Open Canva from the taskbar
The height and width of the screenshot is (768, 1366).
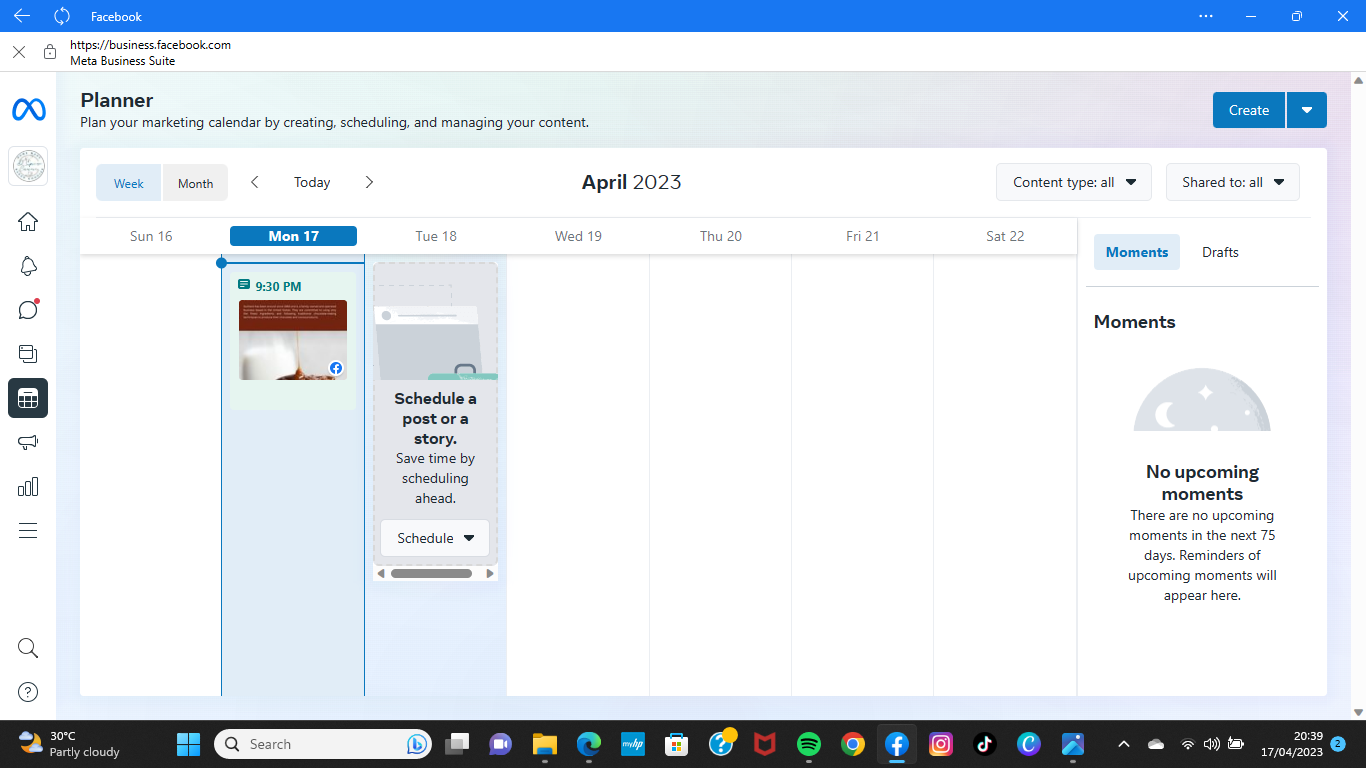click(1029, 744)
